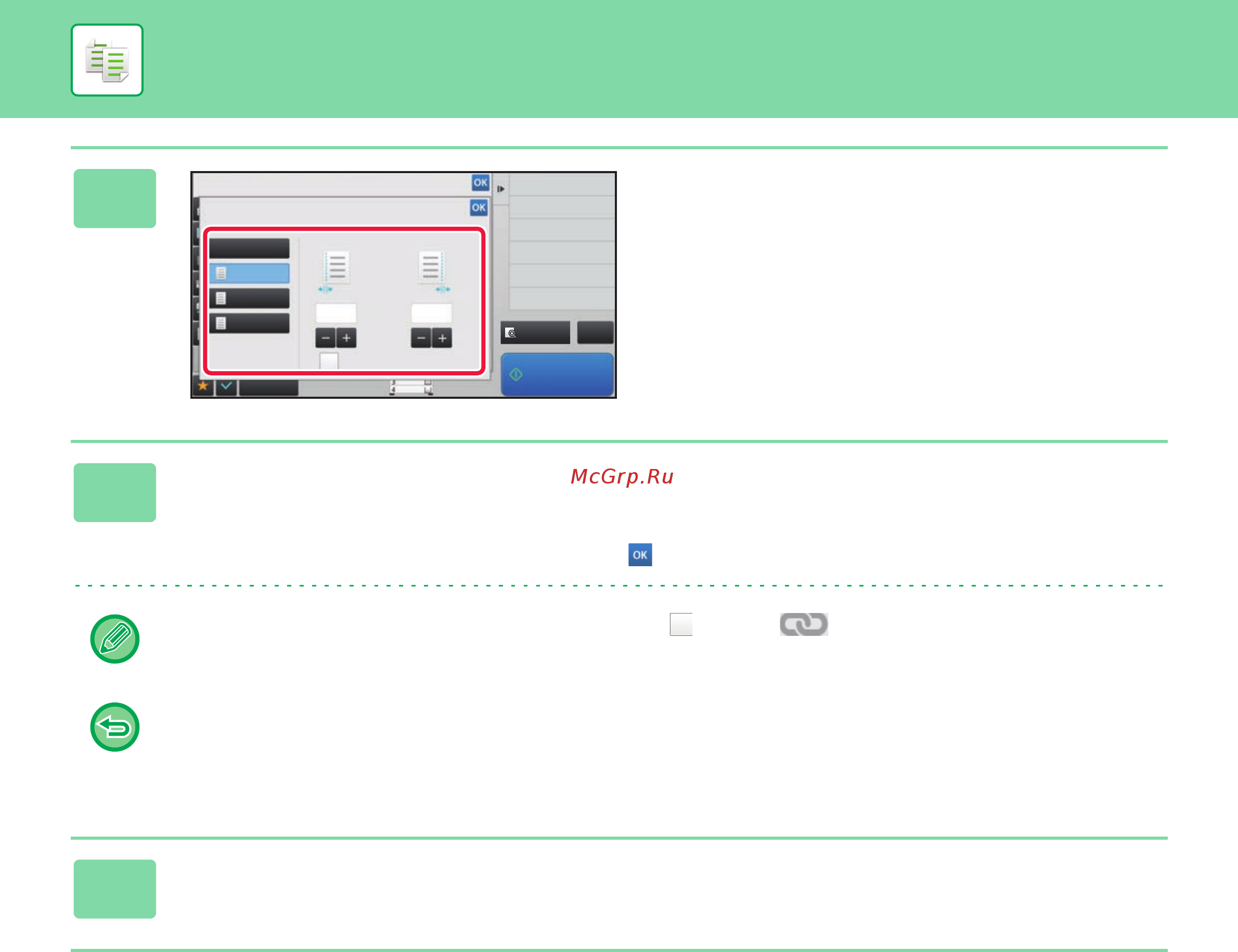Viewport: 1238px width, 952px height.
Task: Select the dark option without a page icon
Action: (249, 248)
